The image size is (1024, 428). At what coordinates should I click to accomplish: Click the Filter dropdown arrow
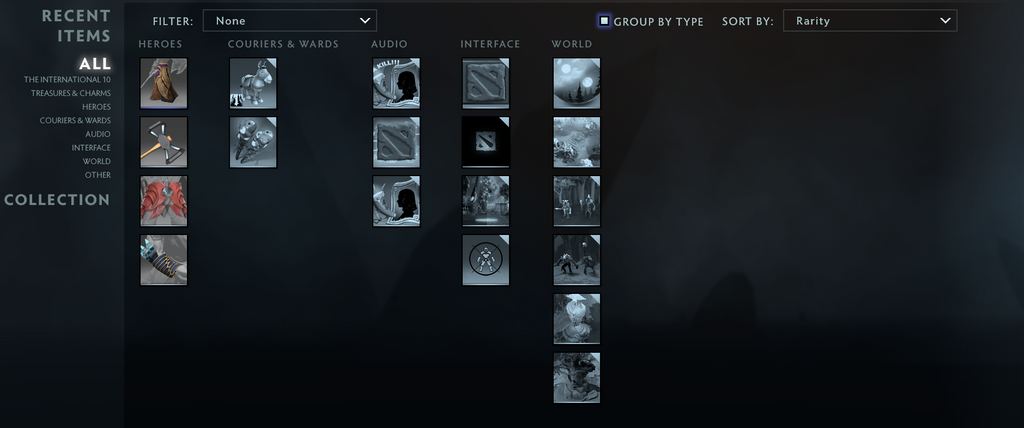click(364, 20)
